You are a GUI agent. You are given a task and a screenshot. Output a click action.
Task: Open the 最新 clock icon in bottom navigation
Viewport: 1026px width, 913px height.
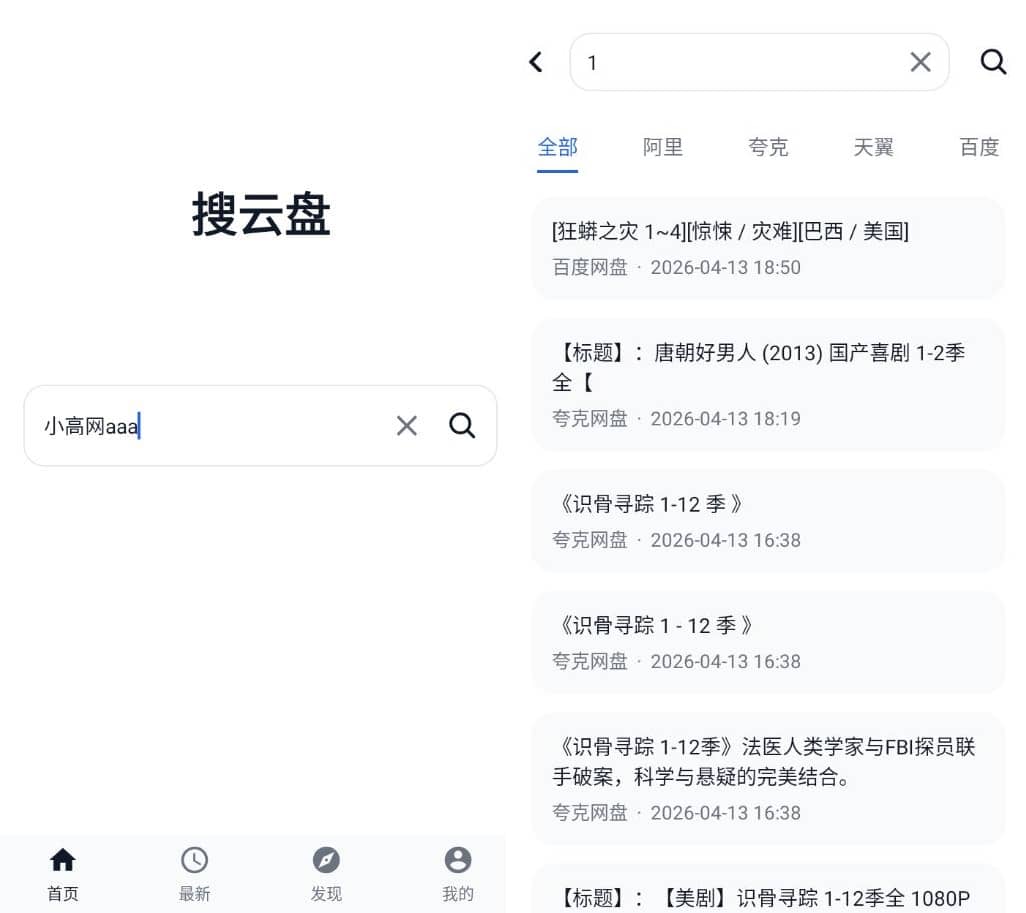tap(194, 858)
